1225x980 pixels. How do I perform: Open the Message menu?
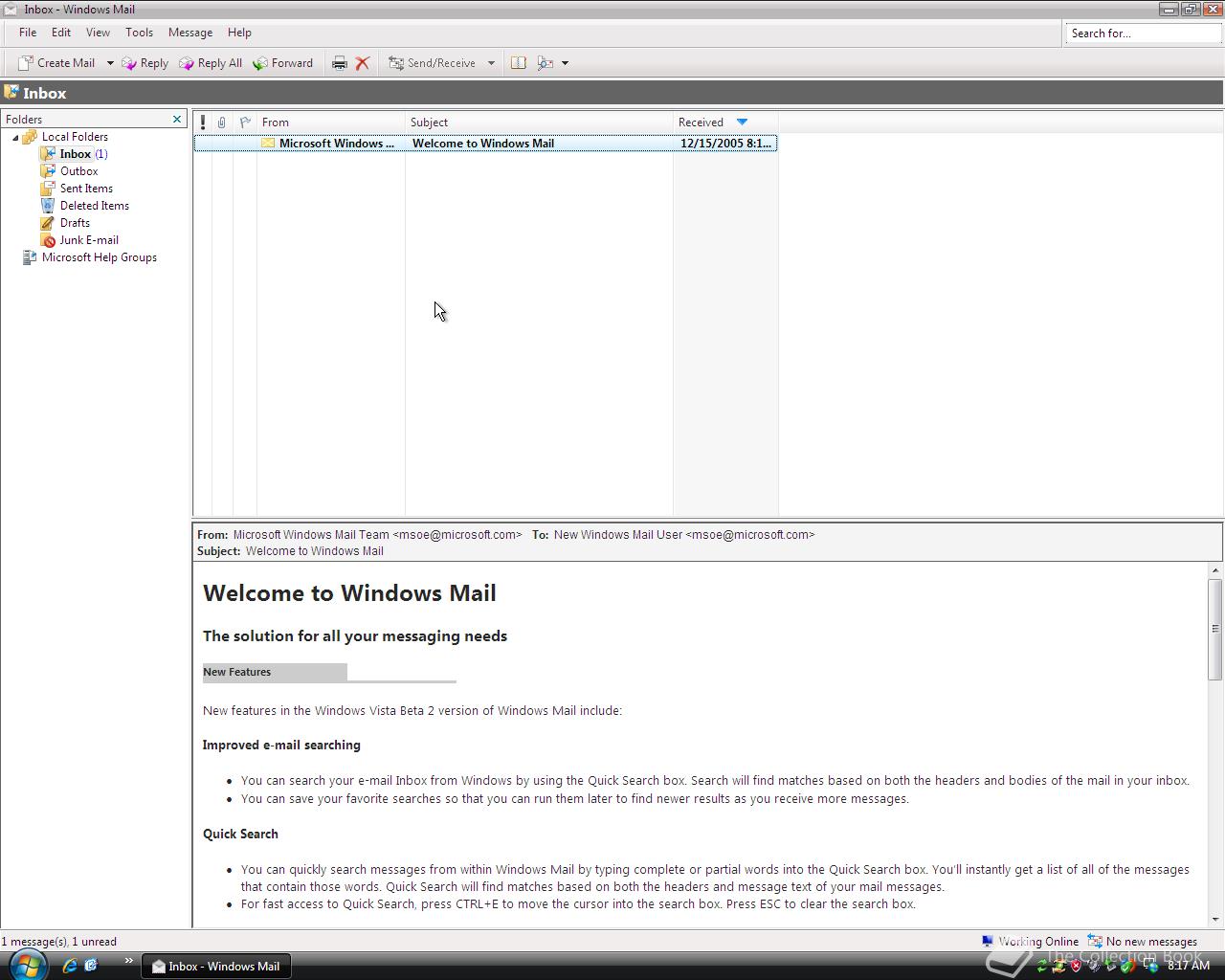(190, 33)
